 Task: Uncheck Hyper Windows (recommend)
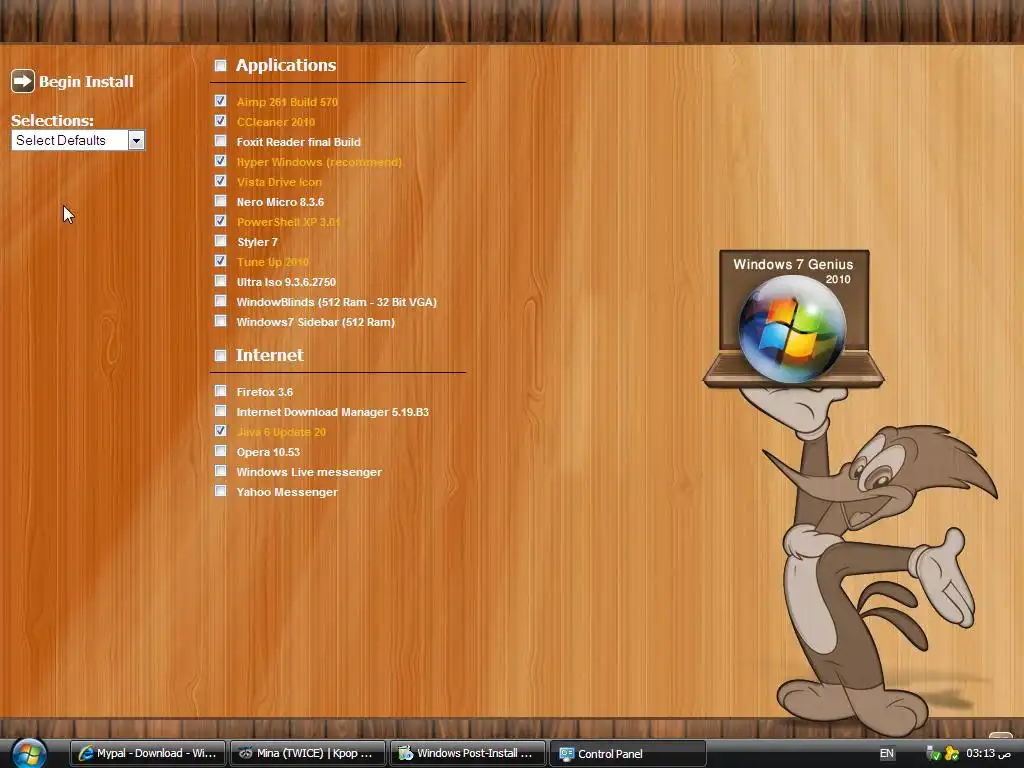pyautogui.click(x=221, y=161)
